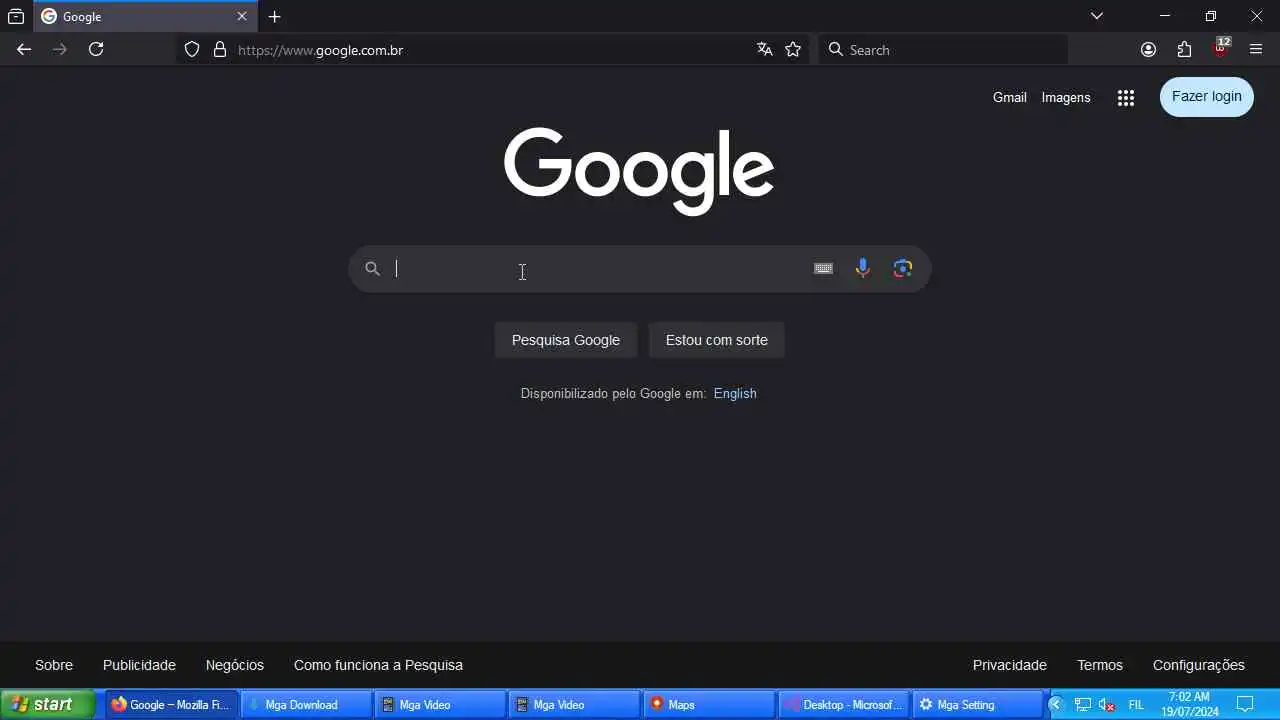Click the FIL input language indicator

click(x=1136, y=705)
